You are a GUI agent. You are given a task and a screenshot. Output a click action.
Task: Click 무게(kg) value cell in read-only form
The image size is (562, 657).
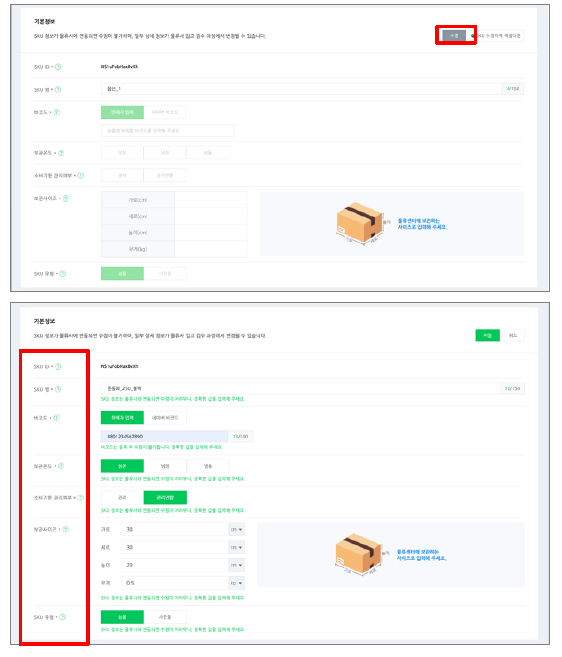[x=211, y=249]
